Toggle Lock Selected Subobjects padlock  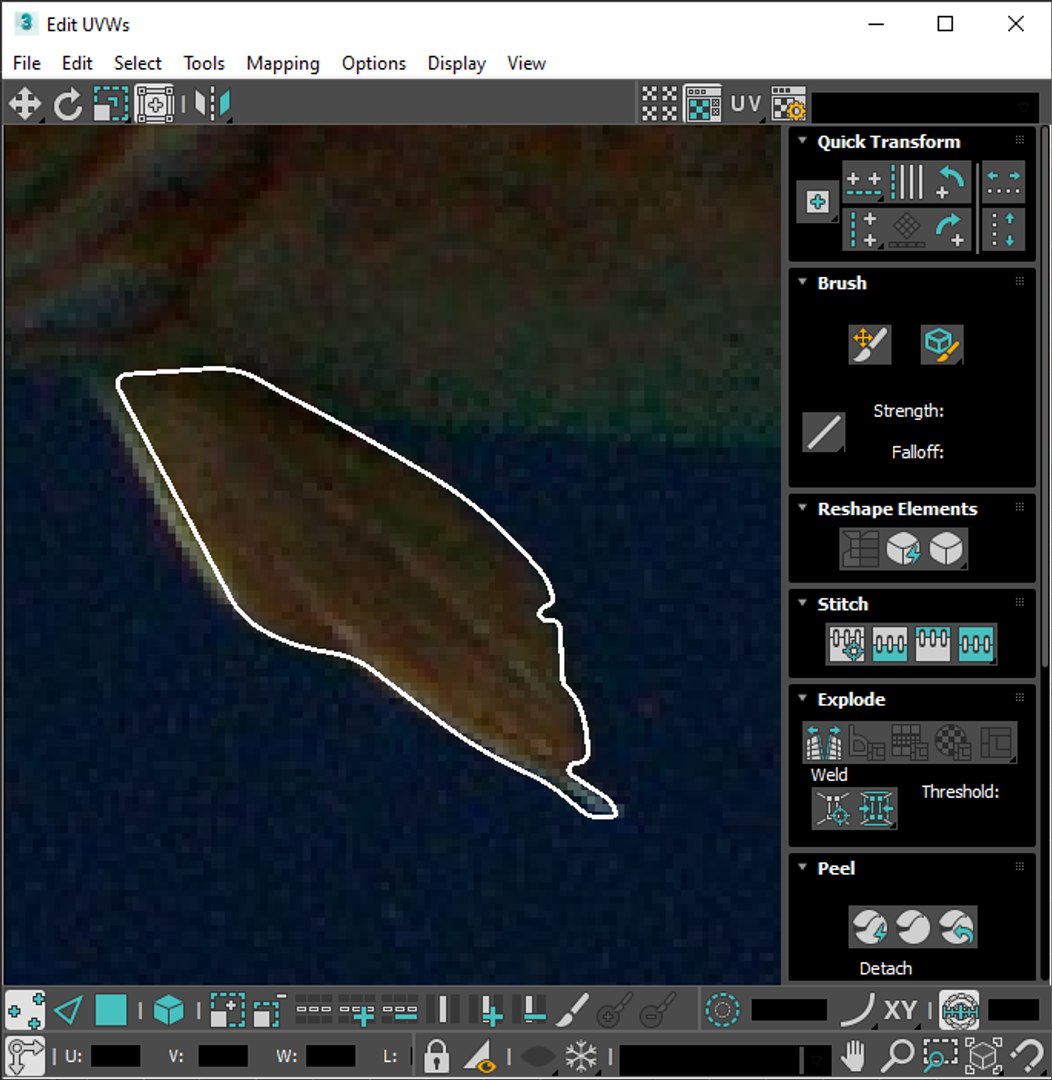(436, 1055)
